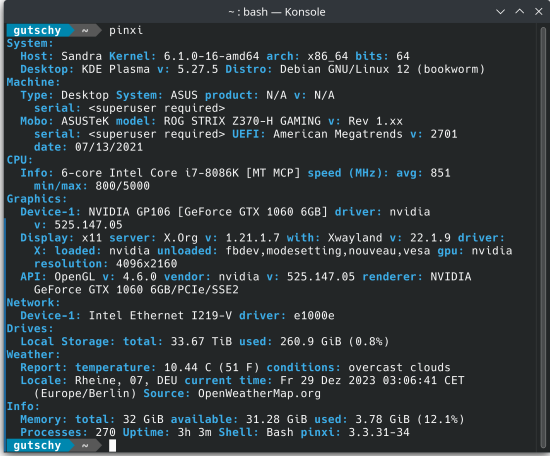
Task: Click the Konsole window title text
Action: (277, 12)
